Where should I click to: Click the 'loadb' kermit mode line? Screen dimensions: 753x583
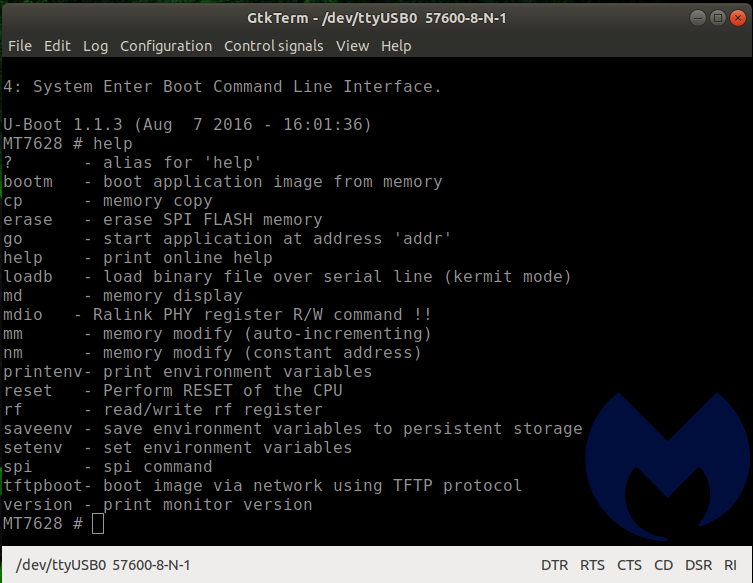point(287,277)
